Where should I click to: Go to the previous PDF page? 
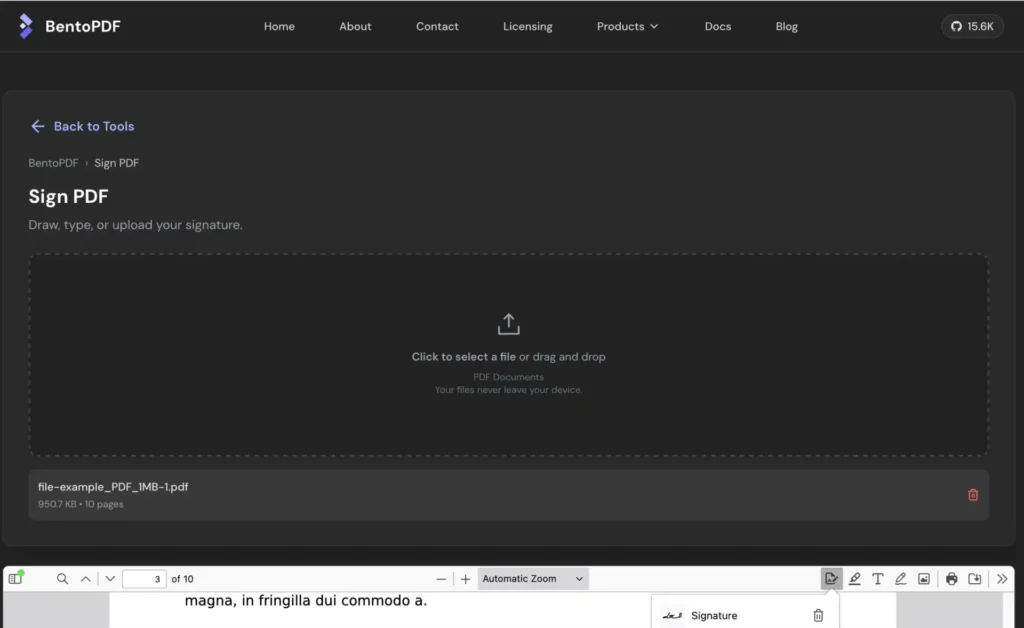[x=86, y=578]
